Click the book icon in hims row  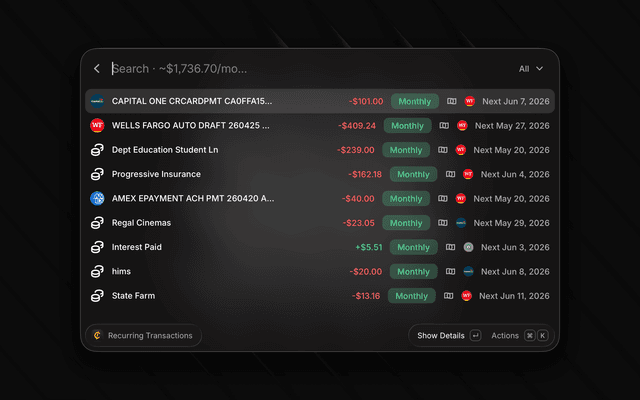[x=450, y=271]
